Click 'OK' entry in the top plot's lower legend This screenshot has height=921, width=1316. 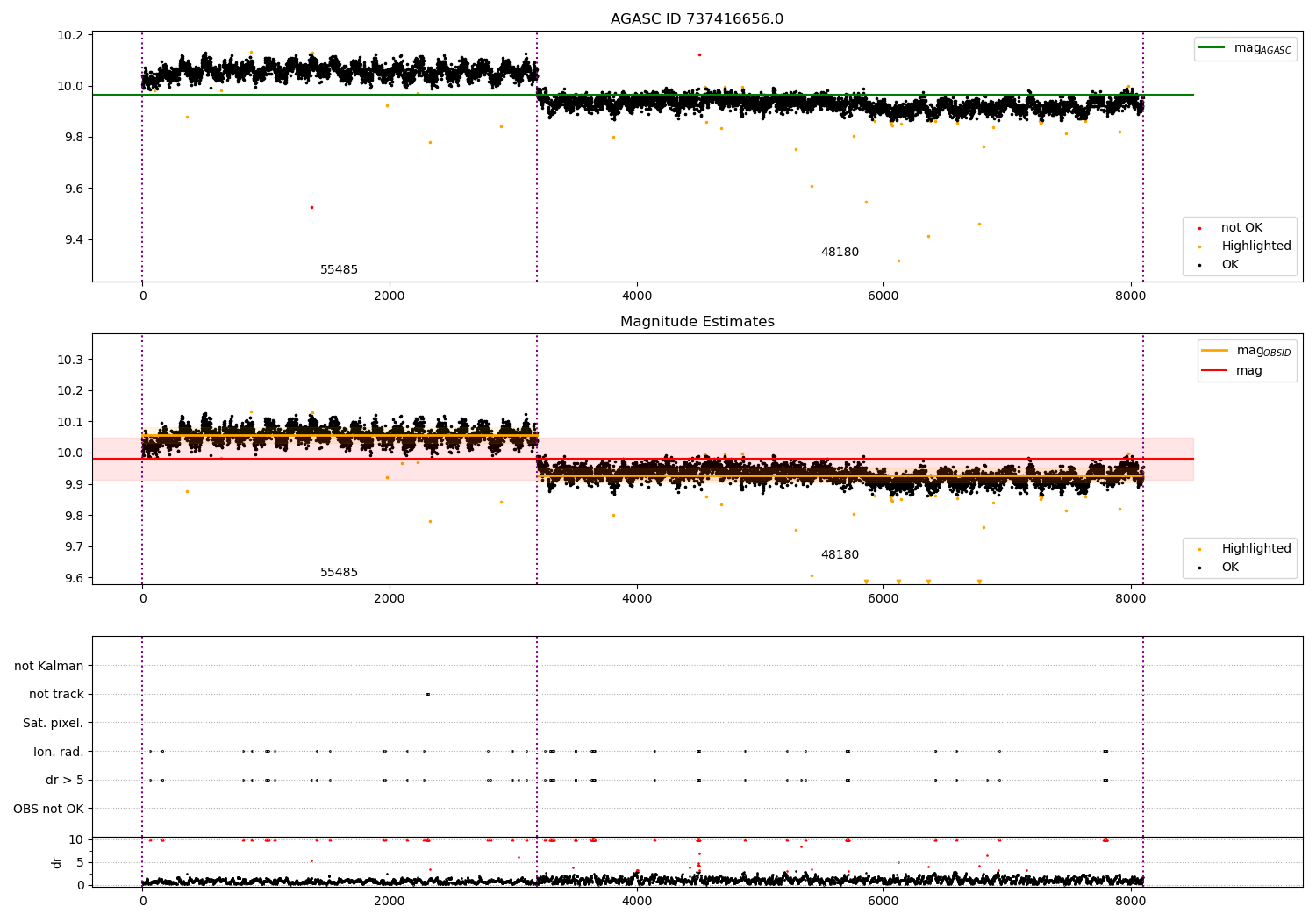[x=1230, y=265]
